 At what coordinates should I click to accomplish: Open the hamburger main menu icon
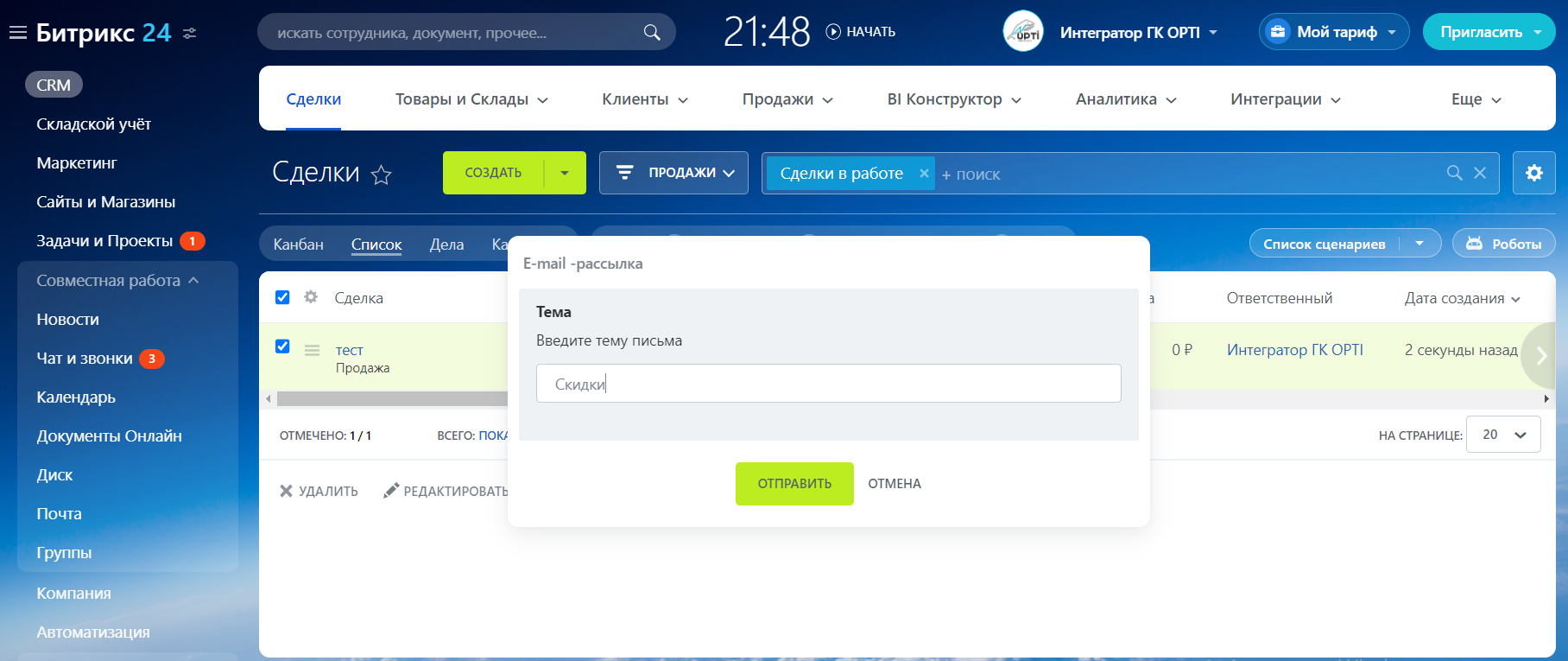point(17,33)
